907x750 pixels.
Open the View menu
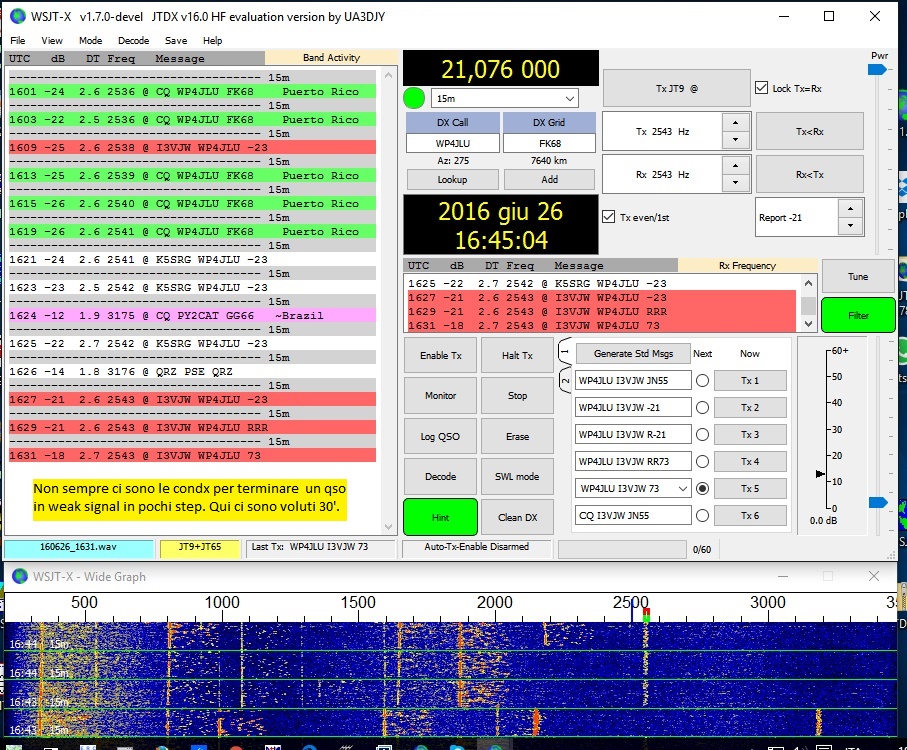[52, 40]
